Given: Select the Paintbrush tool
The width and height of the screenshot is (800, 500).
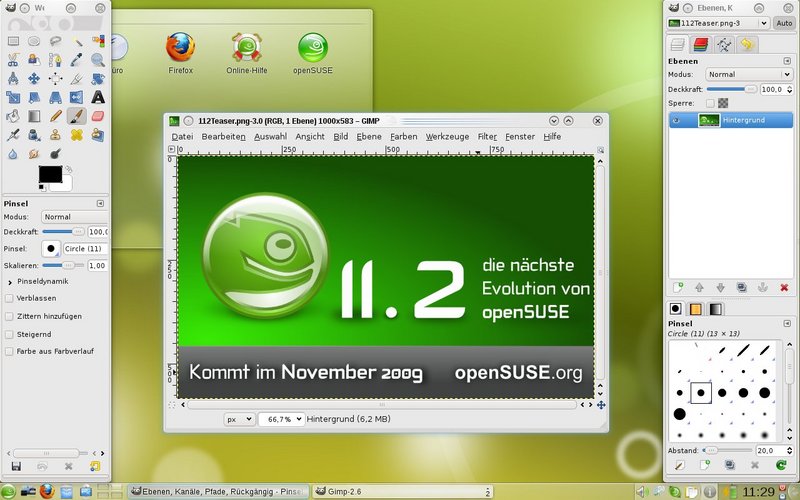Looking at the screenshot, I should click(x=77, y=116).
